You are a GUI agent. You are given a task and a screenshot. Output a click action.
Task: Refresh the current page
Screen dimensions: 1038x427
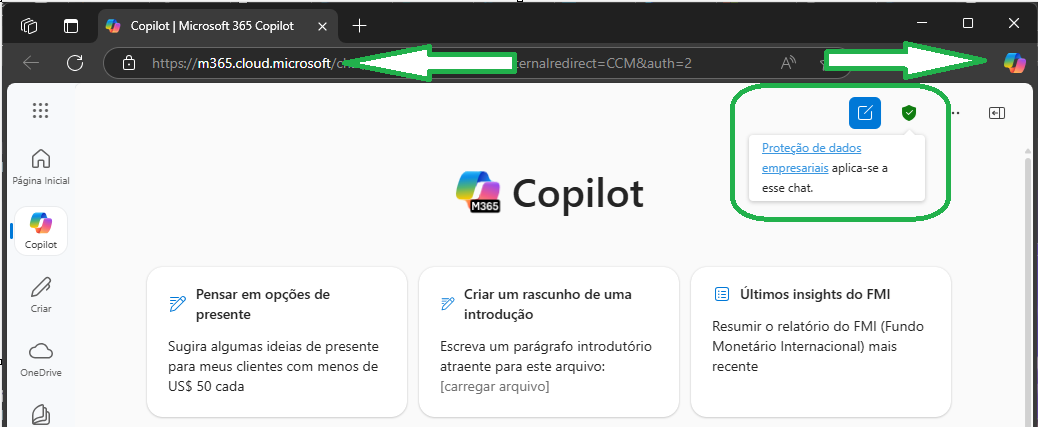(x=74, y=63)
